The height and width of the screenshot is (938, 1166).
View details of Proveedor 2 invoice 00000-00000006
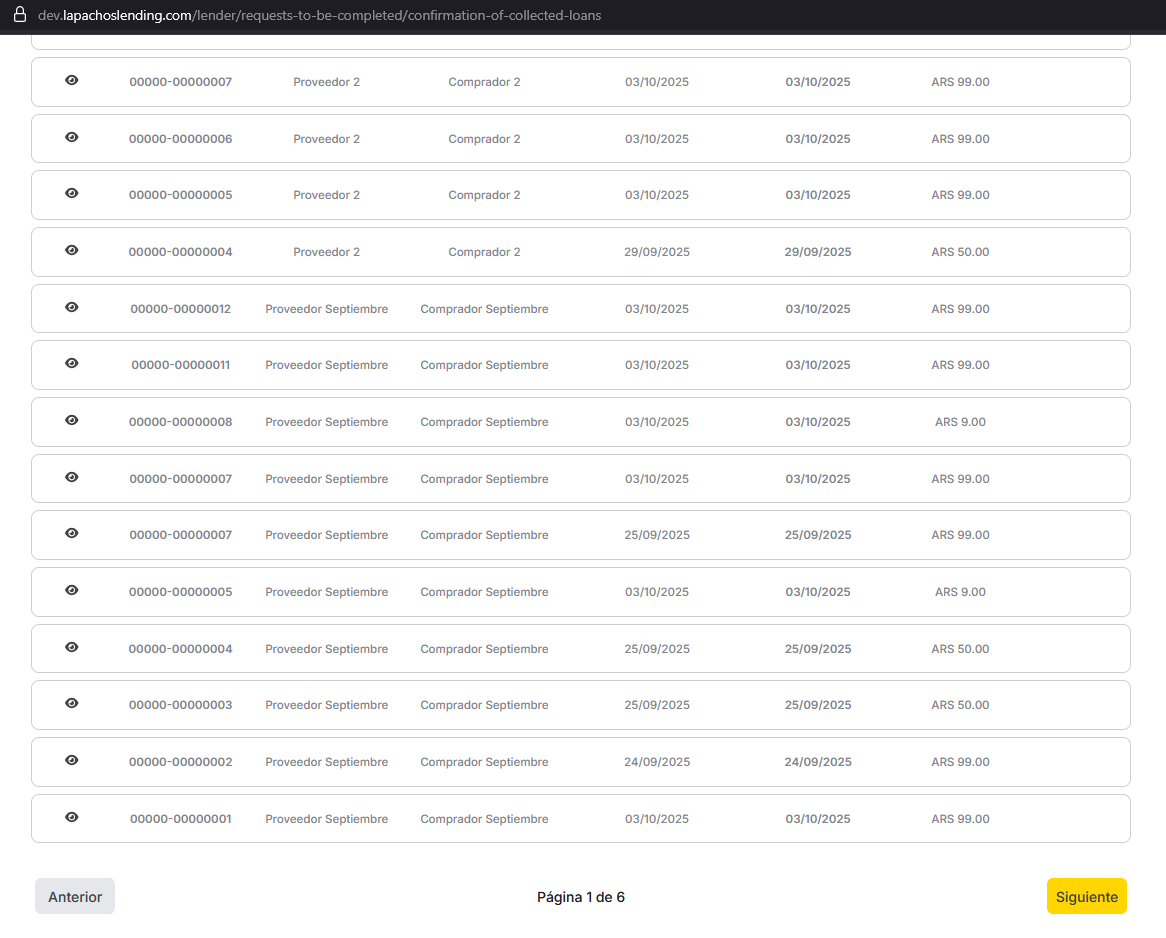[x=72, y=138]
